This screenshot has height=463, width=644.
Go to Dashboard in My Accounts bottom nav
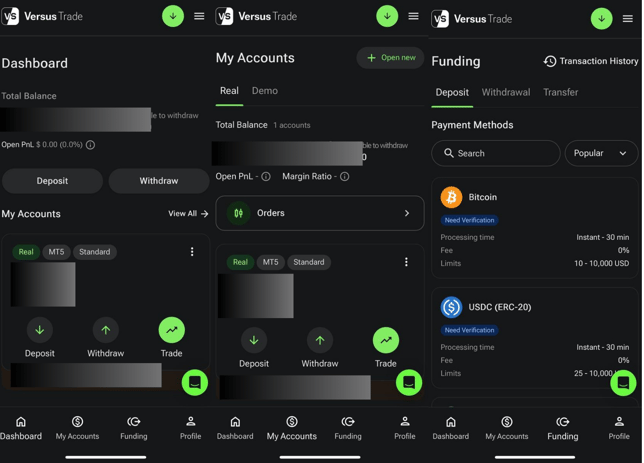(235, 428)
